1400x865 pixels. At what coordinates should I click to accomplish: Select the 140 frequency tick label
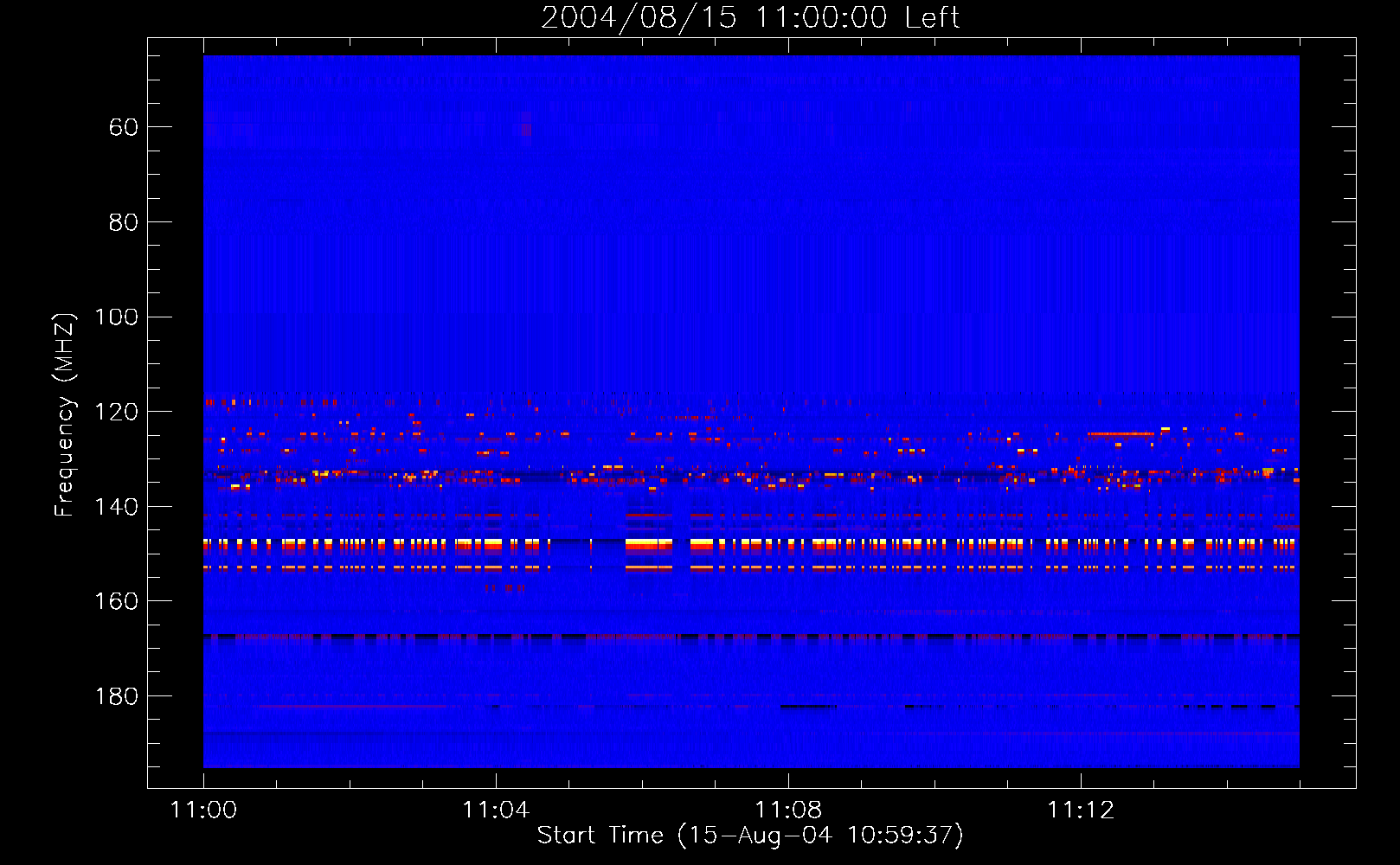(x=116, y=507)
